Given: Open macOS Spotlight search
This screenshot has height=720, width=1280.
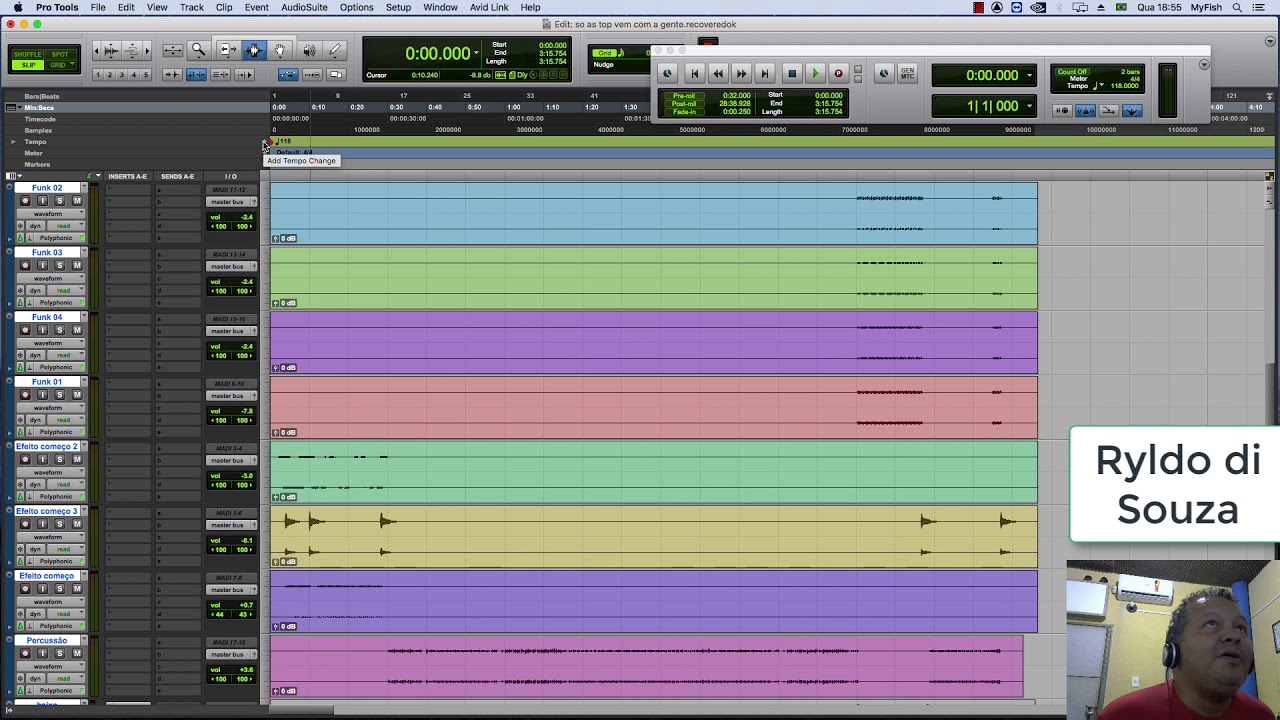Looking at the screenshot, I should point(1238,7).
